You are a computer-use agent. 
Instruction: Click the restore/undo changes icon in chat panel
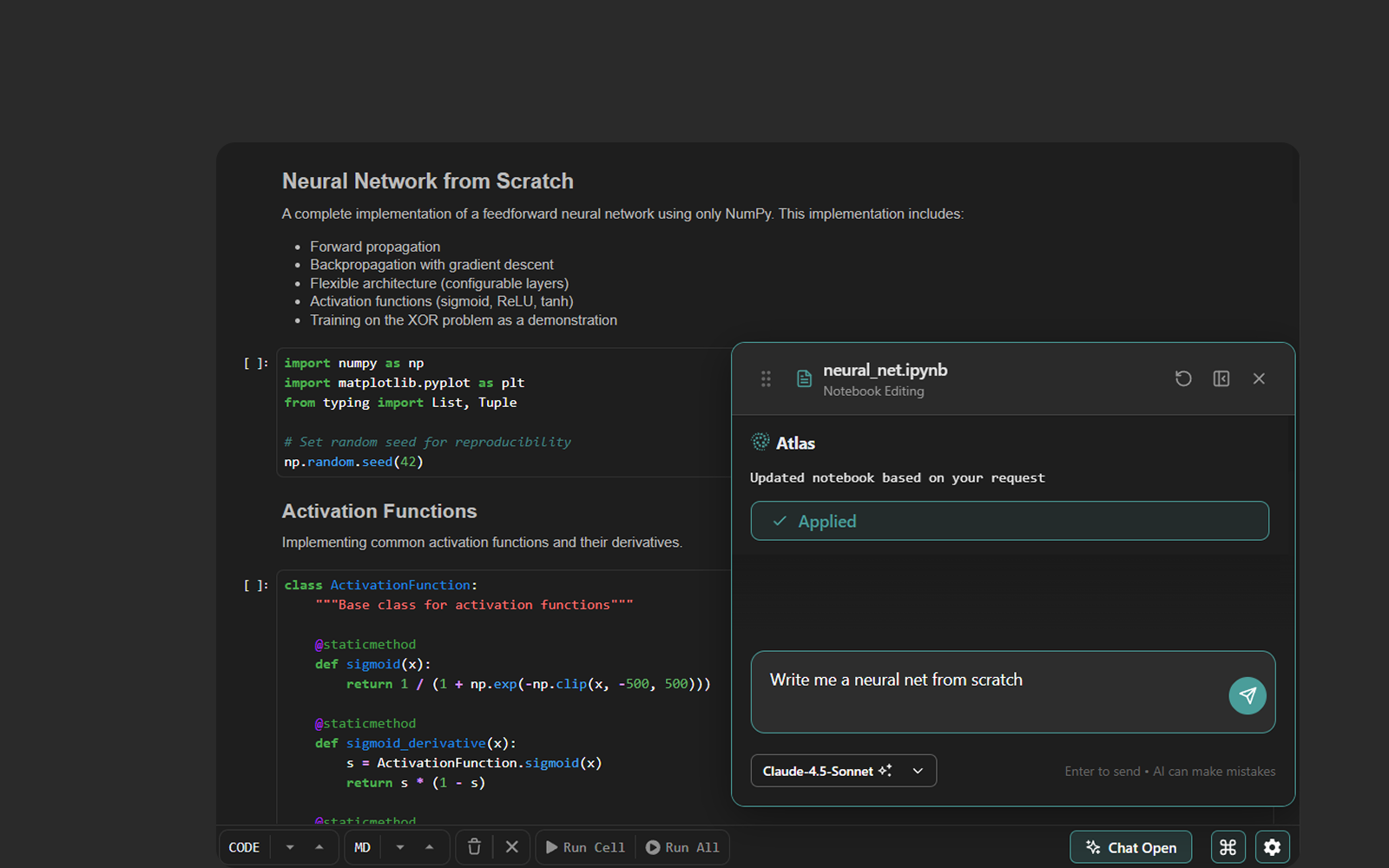1183,378
